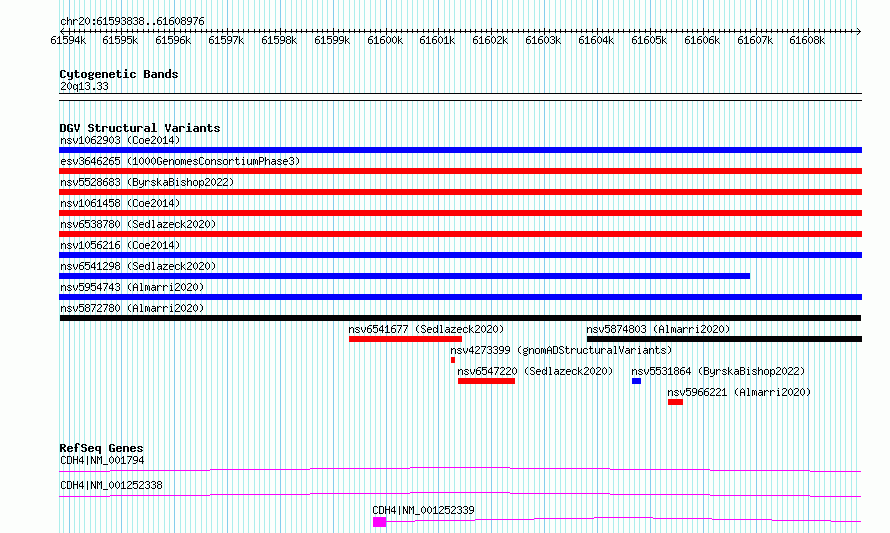Click the 61595k ruler tick label
Screen dimensions: 890x533
120,40
